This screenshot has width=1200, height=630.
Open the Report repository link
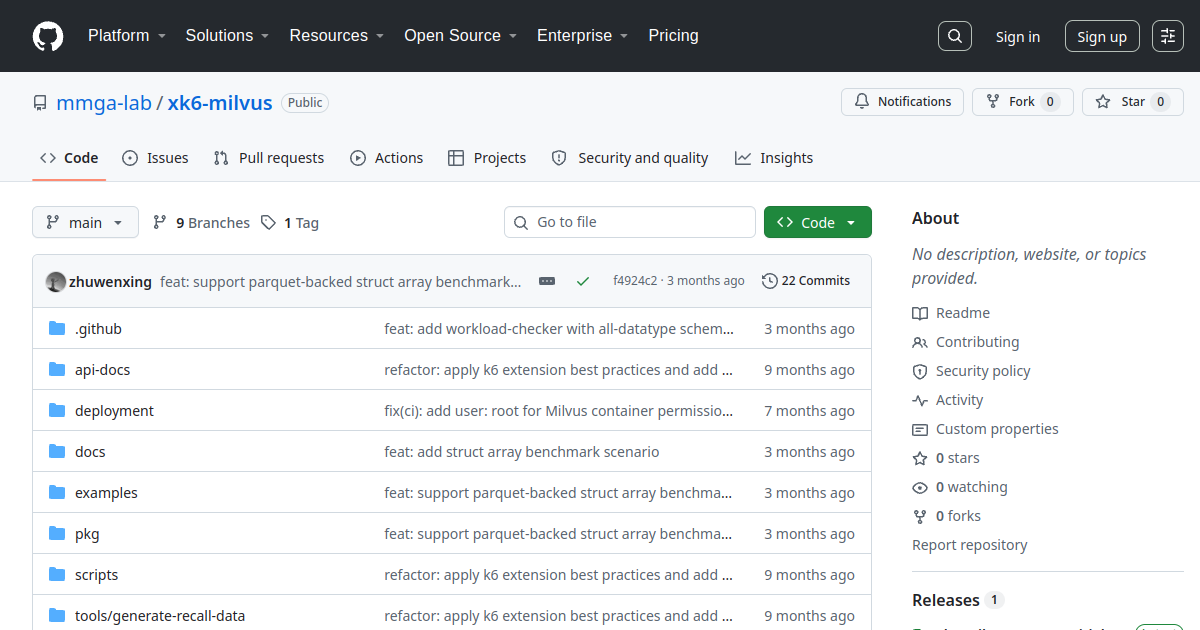[x=969, y=545]
